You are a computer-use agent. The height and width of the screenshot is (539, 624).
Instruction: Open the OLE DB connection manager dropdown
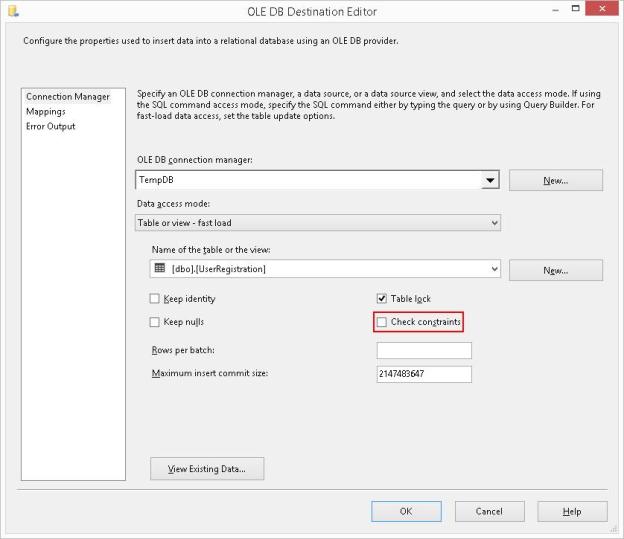[490, 181]
